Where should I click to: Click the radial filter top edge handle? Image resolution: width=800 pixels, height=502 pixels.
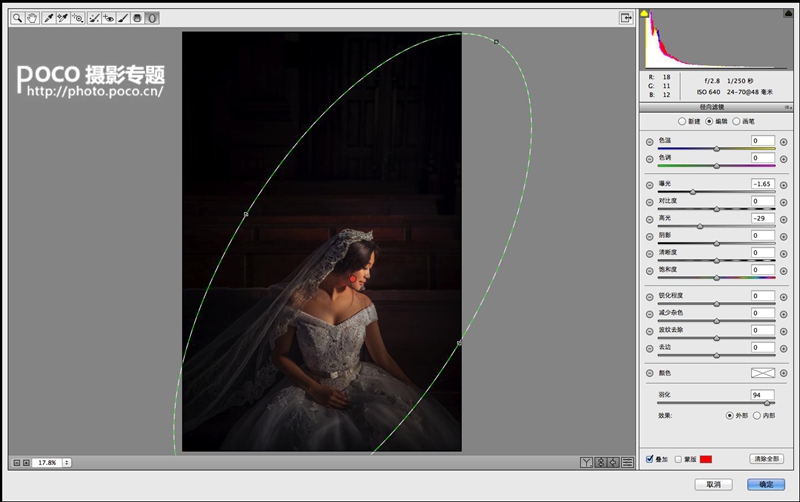(x=496, y=42)
